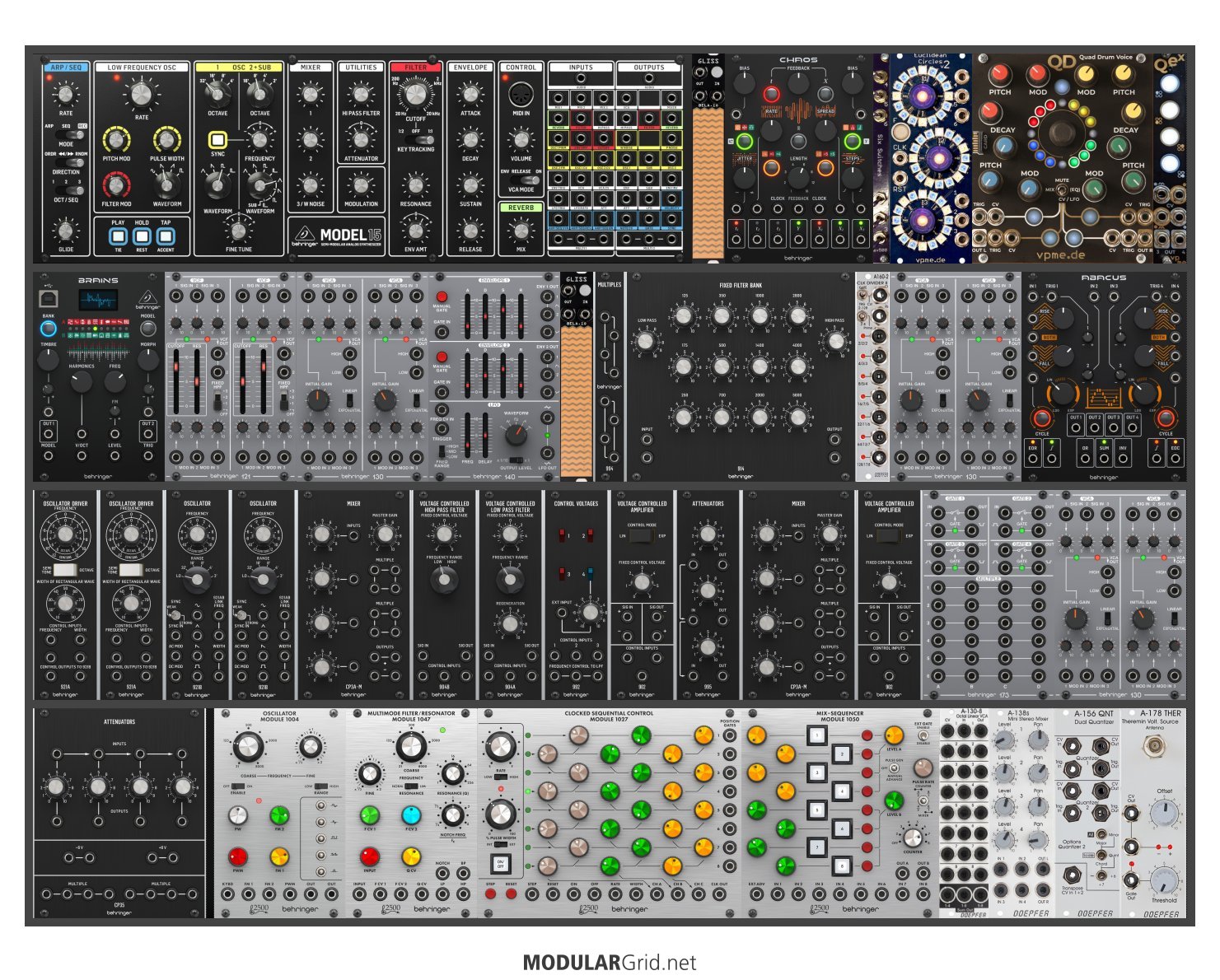
Task: Click Envelope 1 Attack slider on module 140
Action: pos(467,315)
